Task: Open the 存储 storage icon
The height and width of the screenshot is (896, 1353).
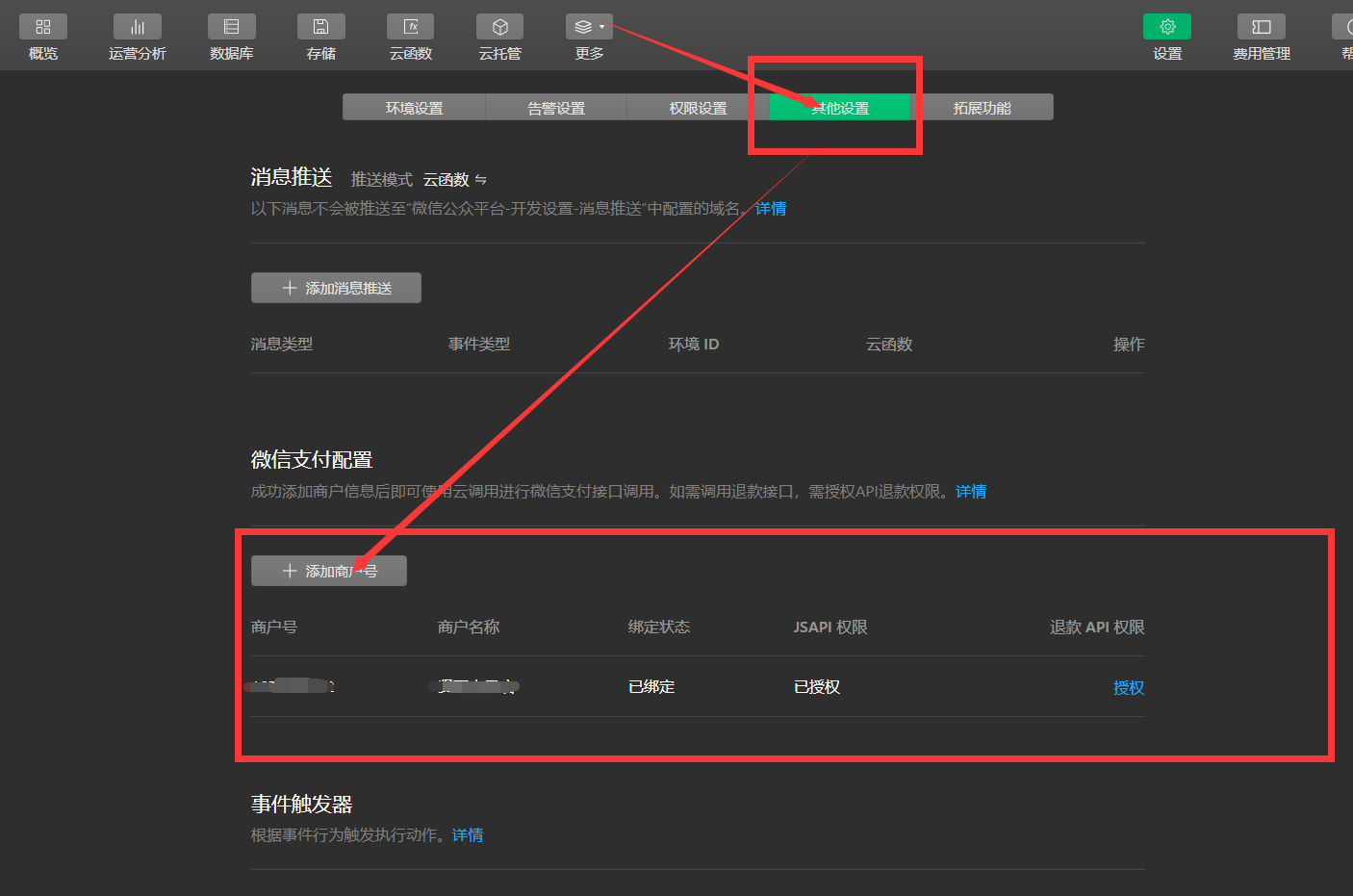Action: [321, 27]
